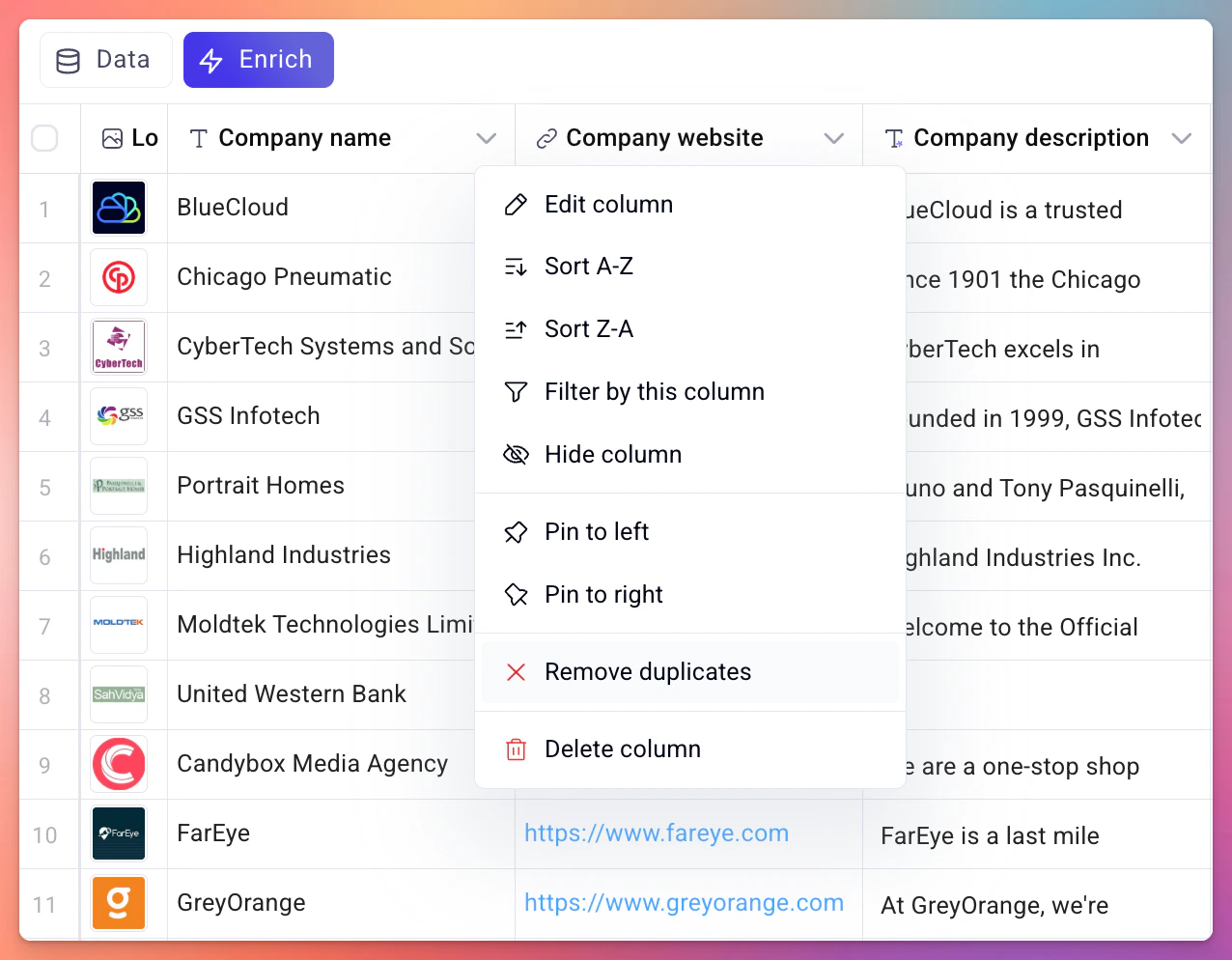Screen dimensions: 1232x960
Task: Open the Candybox Media Agency logo thumbnail
Action: tap(119, 764)
